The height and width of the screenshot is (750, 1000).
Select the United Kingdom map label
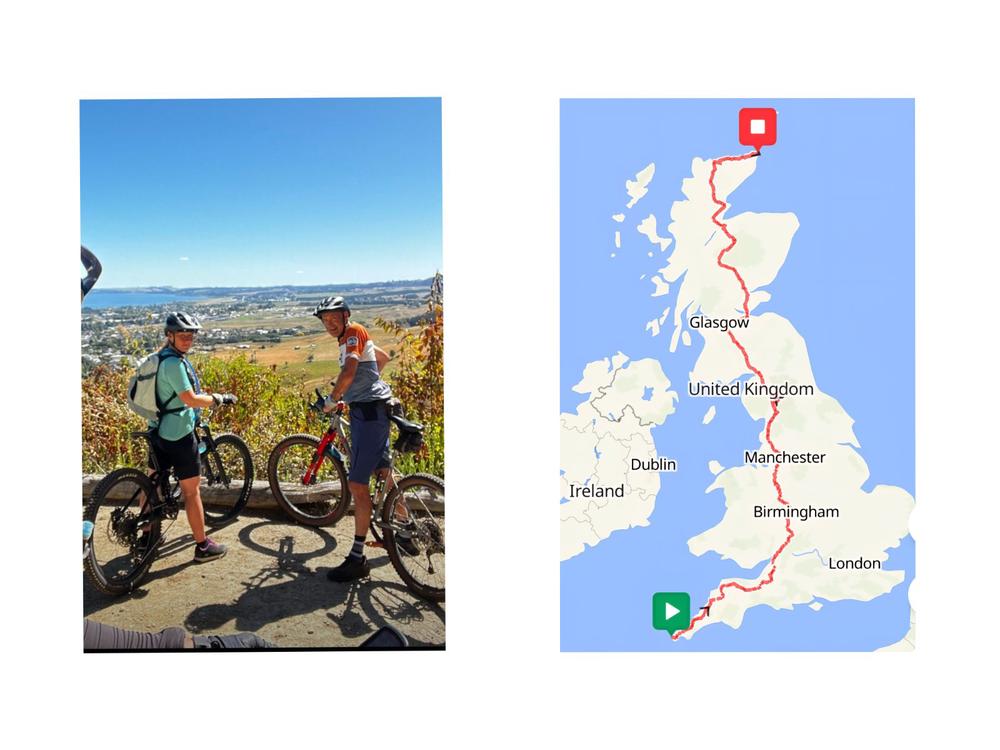tap(751, 389)
